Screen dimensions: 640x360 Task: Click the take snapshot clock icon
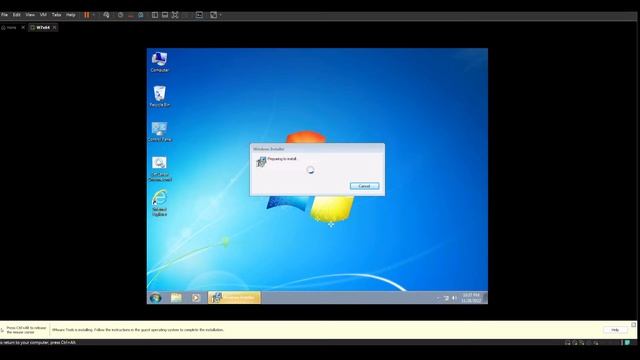tap(120, 15)
